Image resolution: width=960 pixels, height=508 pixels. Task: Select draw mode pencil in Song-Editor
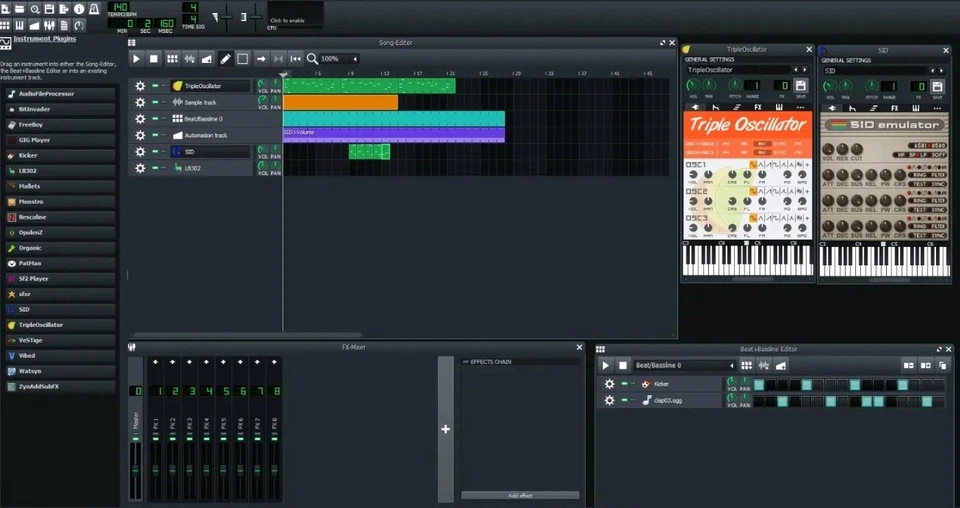coord(225,59)
